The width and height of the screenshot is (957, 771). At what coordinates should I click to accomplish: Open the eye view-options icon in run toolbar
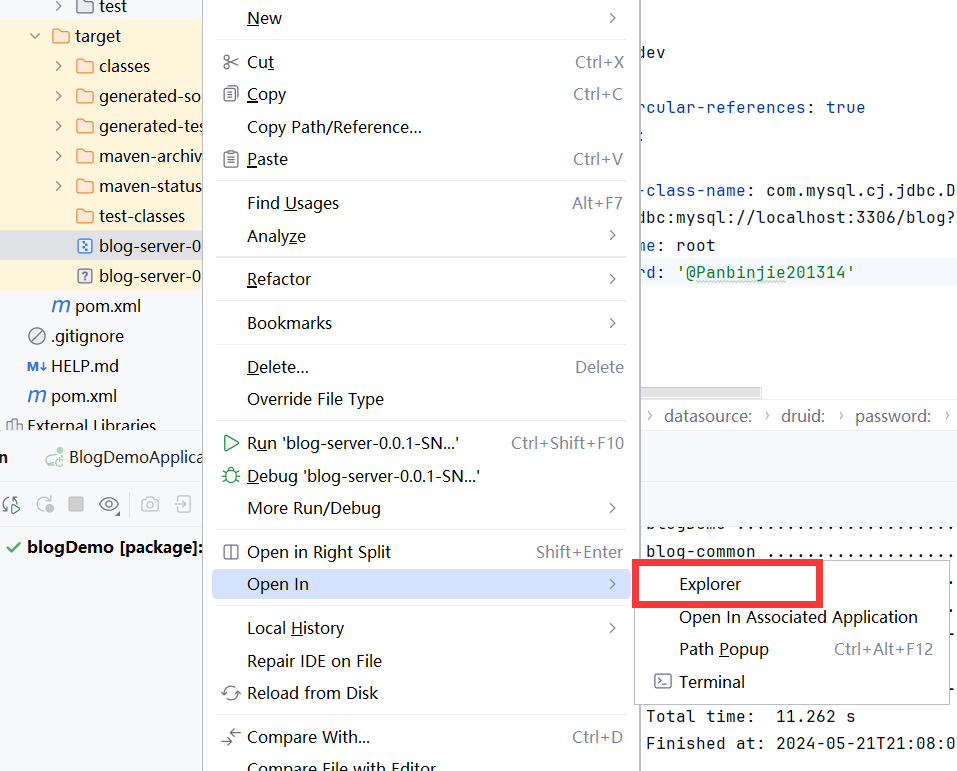tap(109, 505)
